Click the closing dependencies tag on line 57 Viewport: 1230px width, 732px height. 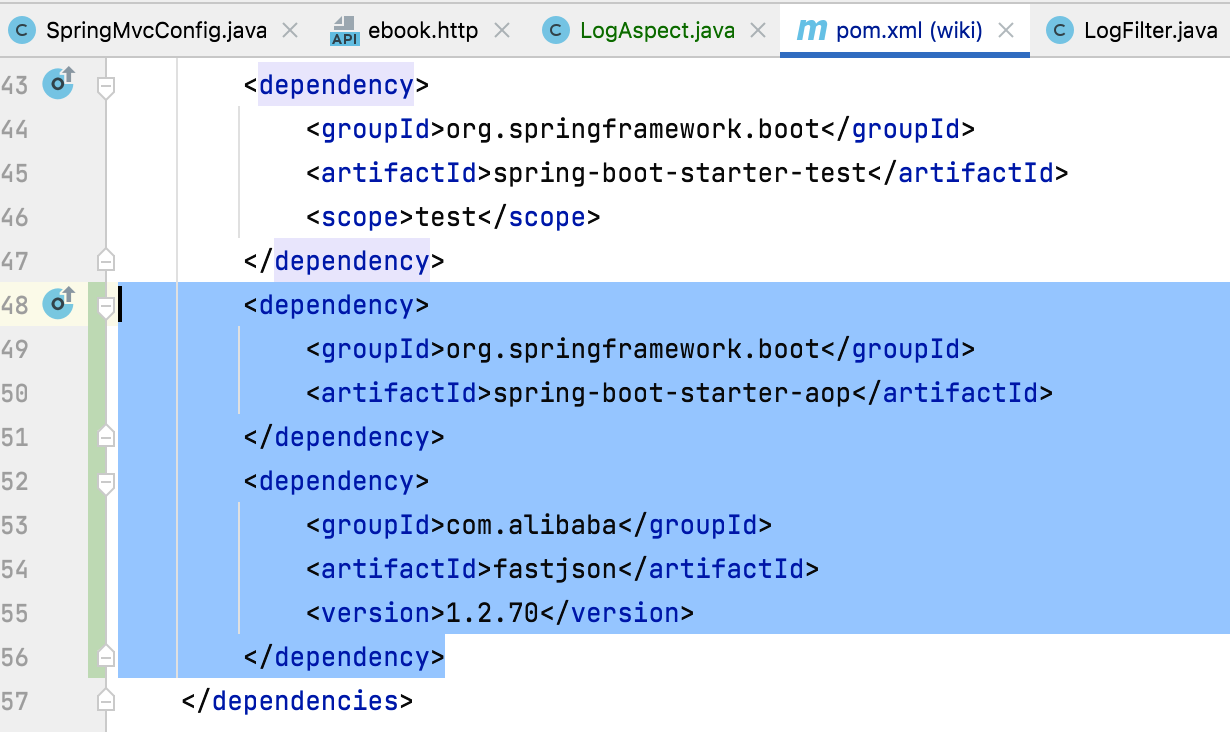click(x=297, y=701)
